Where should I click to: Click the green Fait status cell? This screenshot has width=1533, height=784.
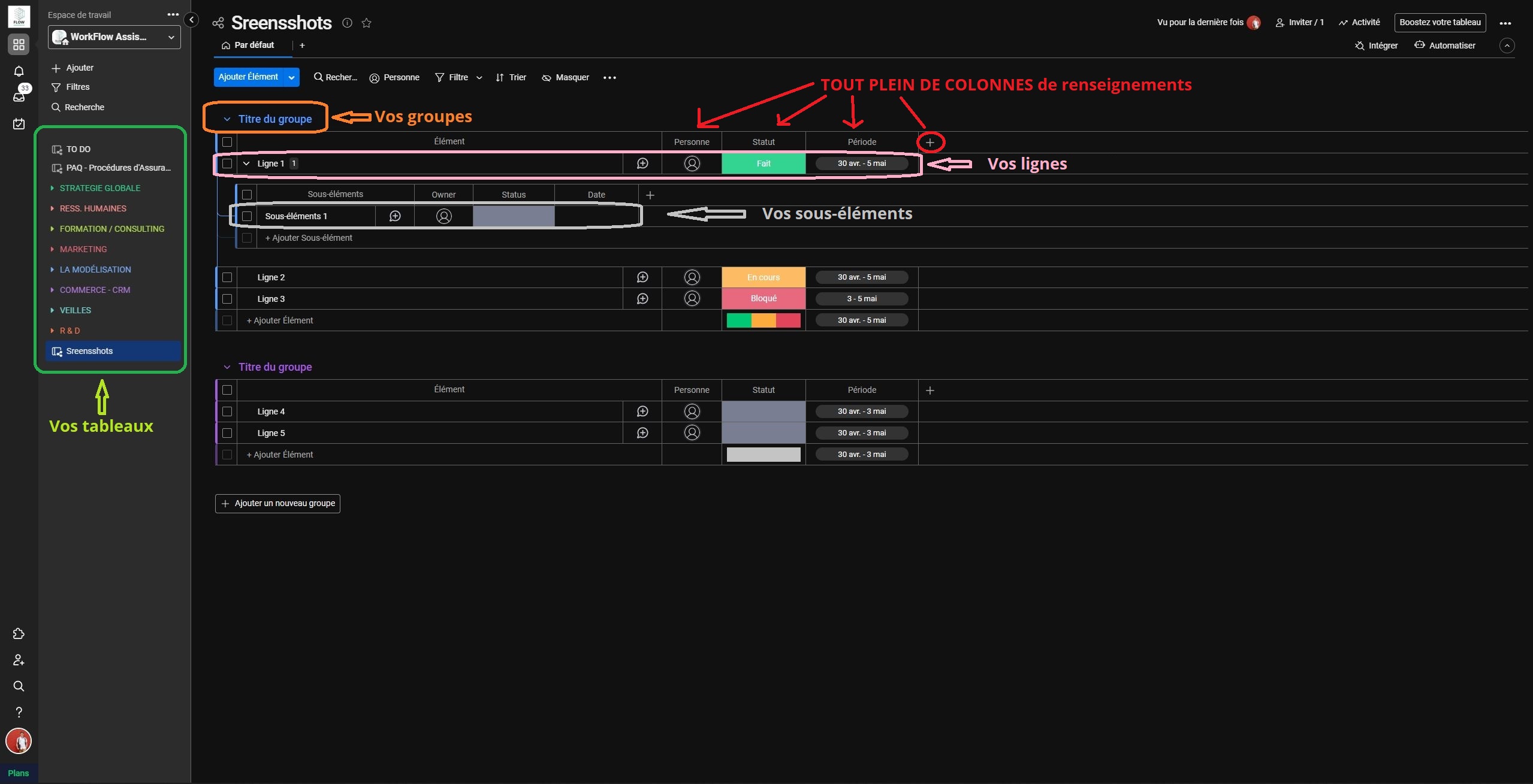pos(763,163)
